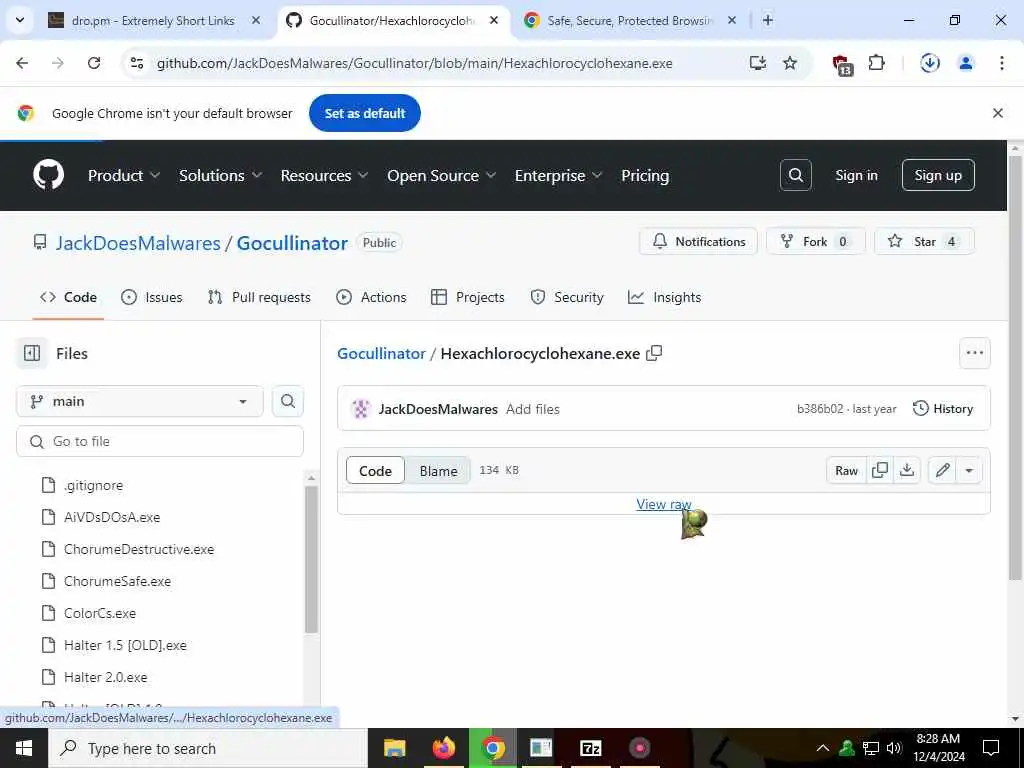Open 7-Zip from the taskbar
This screenshot has height=768, width=1024.
pyautogui.click(x=590, y=748)
